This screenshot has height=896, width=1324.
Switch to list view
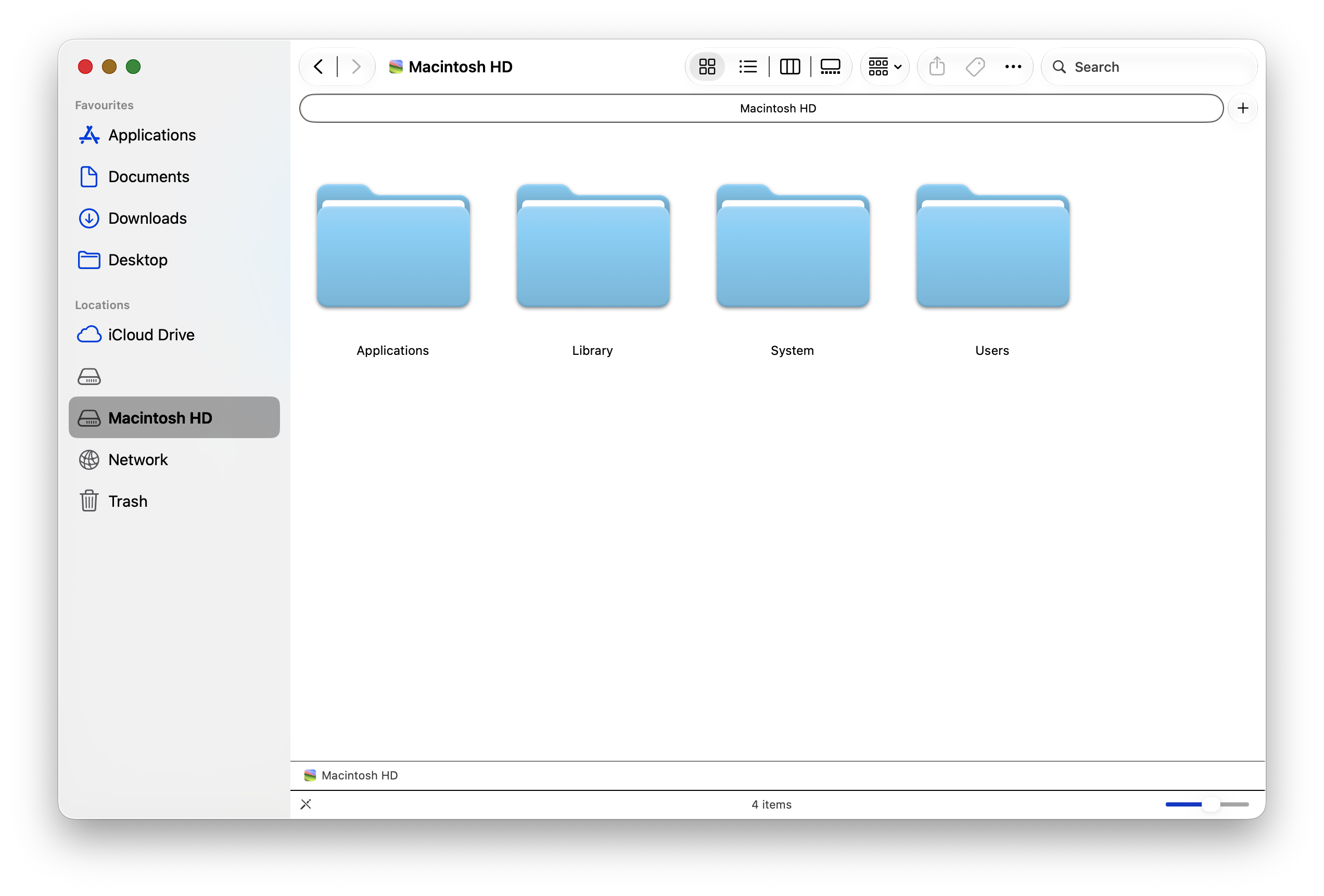pyautogui.click(x=748, y=67)
